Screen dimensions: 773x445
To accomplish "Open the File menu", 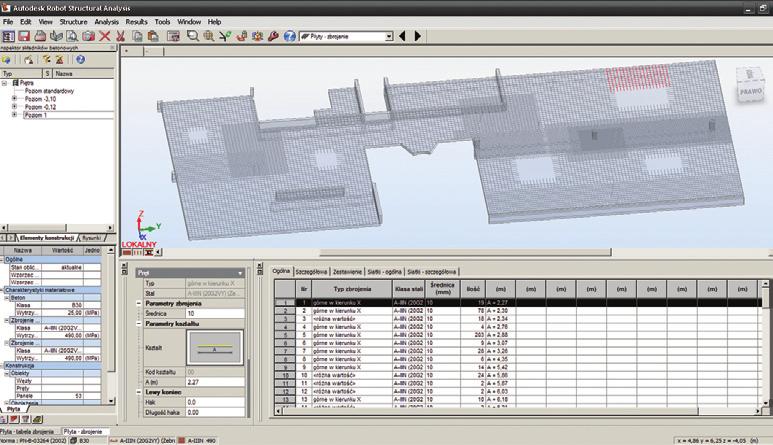I will pyautogui.click(x=8, y=22).
